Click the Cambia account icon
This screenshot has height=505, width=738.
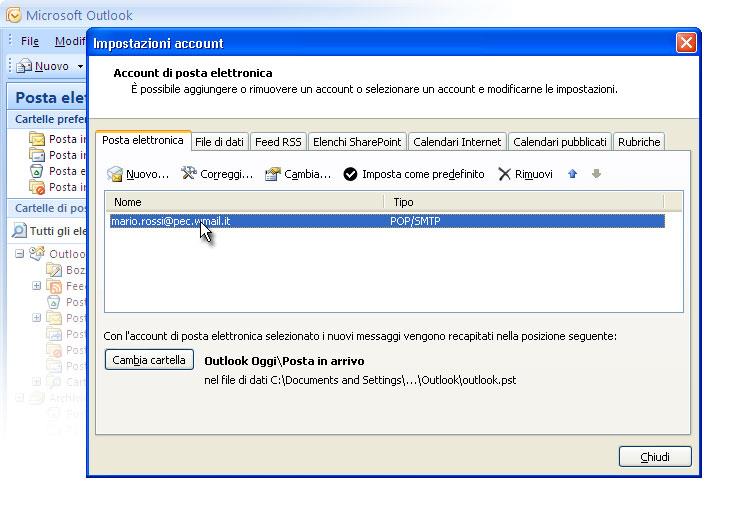(273, 174)
